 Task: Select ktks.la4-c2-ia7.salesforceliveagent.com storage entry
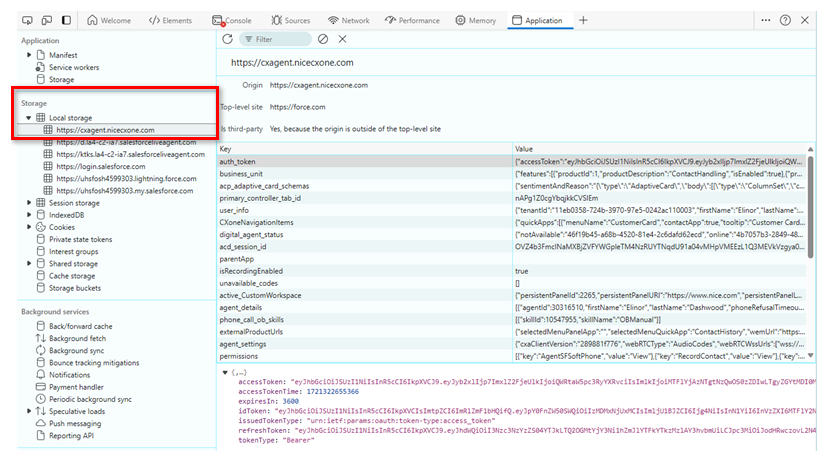(131, 154)
